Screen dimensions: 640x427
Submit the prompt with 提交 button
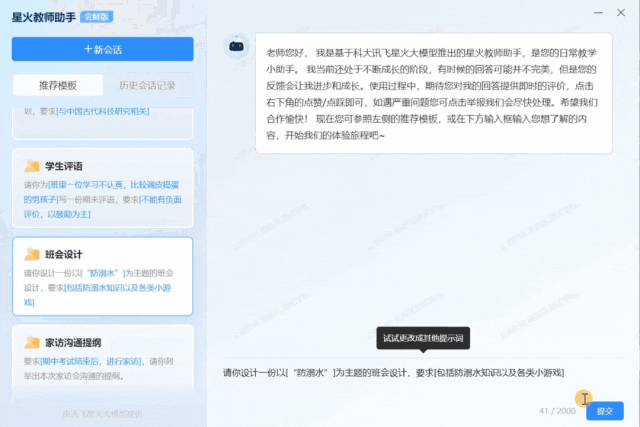(x=605, y=411)
